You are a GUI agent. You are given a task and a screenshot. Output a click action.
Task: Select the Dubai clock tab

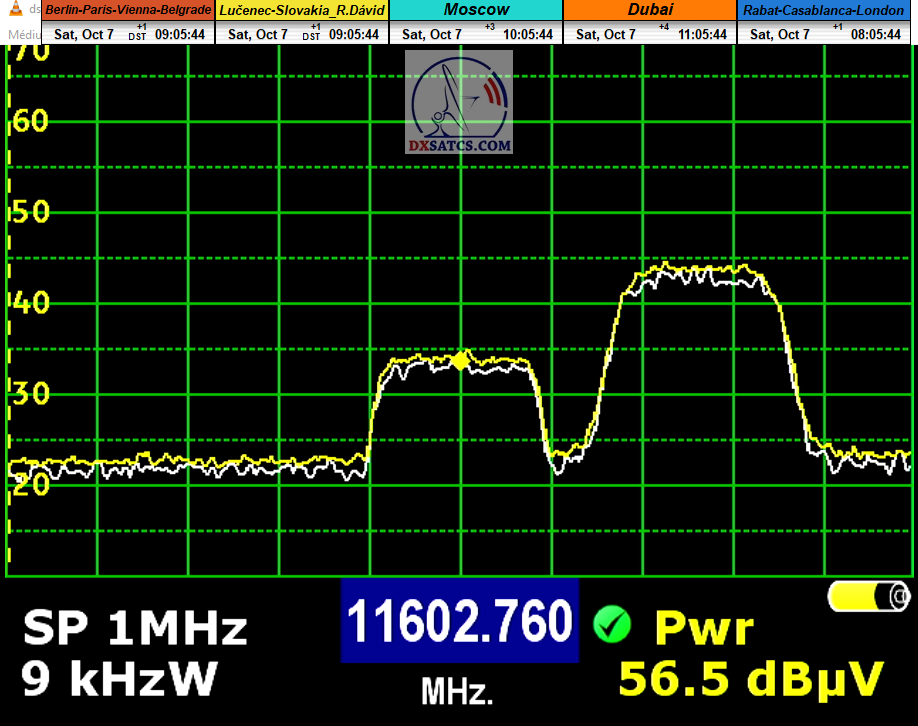(650, 10)
